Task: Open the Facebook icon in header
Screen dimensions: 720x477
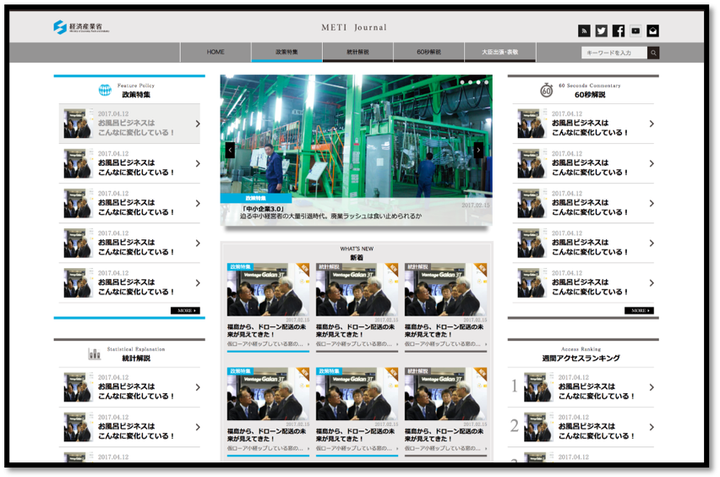Action: [618, 31]
